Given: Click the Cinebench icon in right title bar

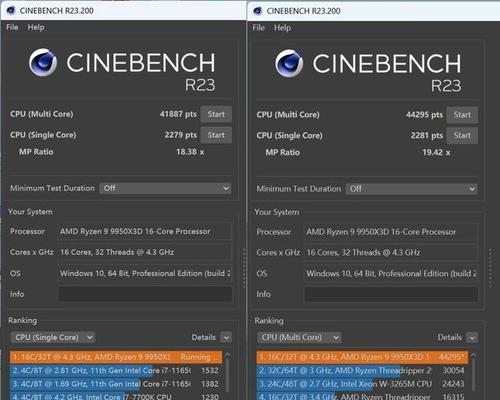Looking at the screenshot, I should (258, 11).
